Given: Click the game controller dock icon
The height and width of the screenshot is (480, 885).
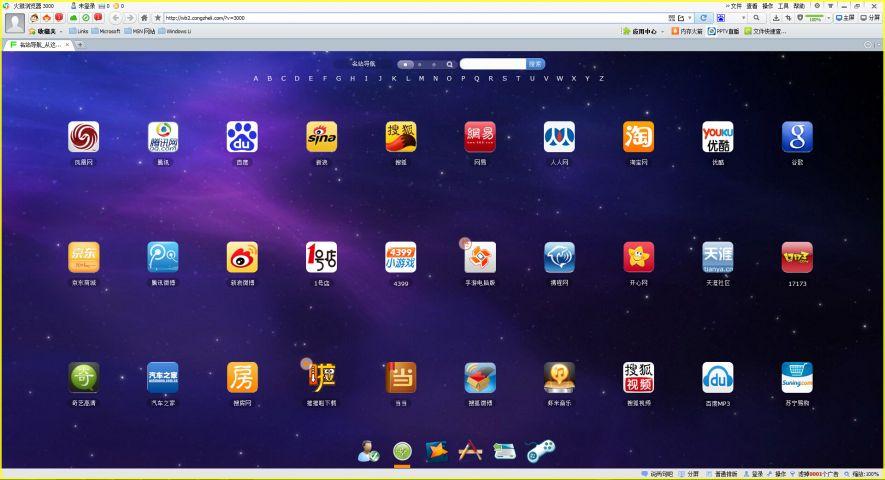Looking at the screenshot, I should (541, 451).
